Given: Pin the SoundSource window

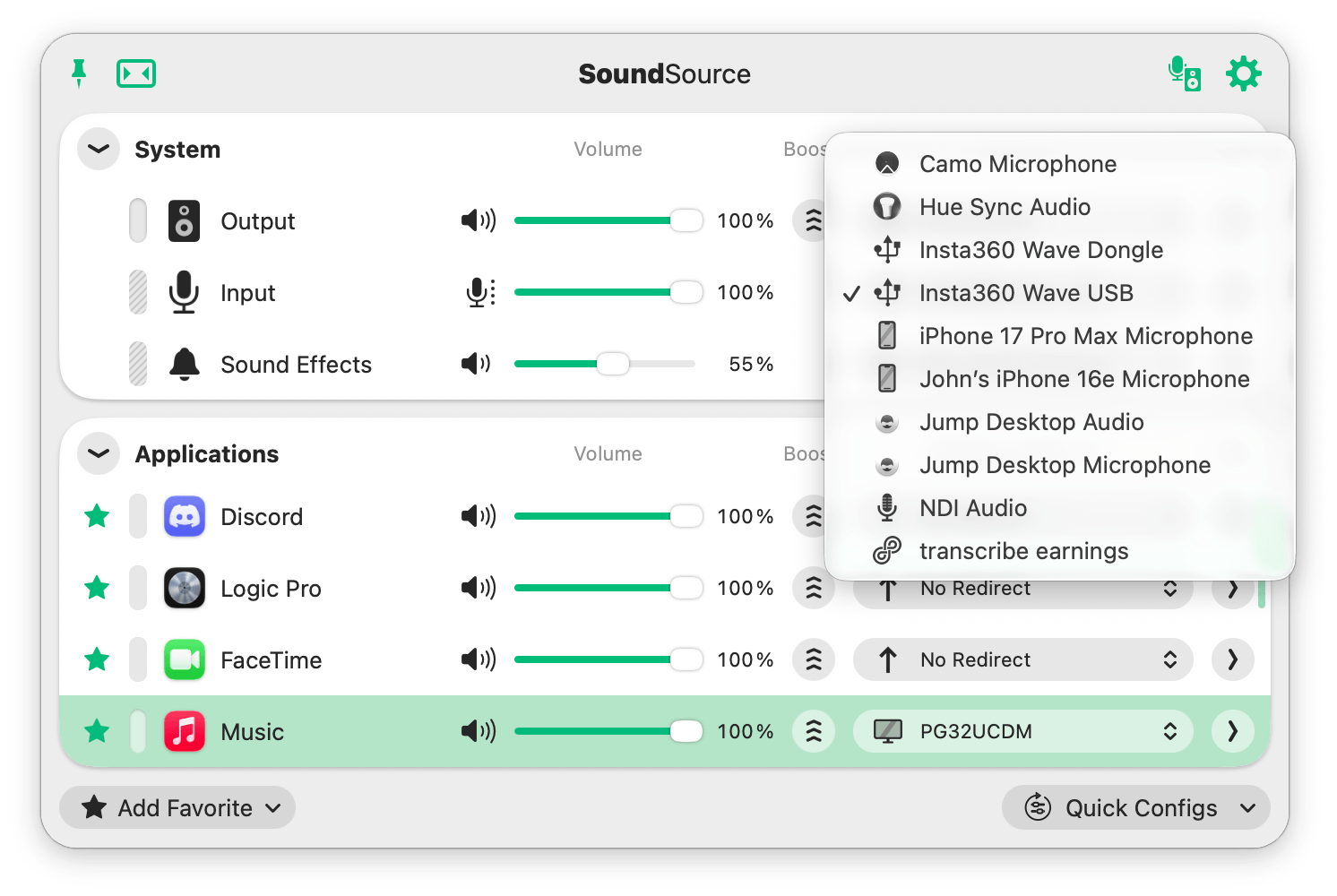Looking at the screenshot, I should (79, 73).
